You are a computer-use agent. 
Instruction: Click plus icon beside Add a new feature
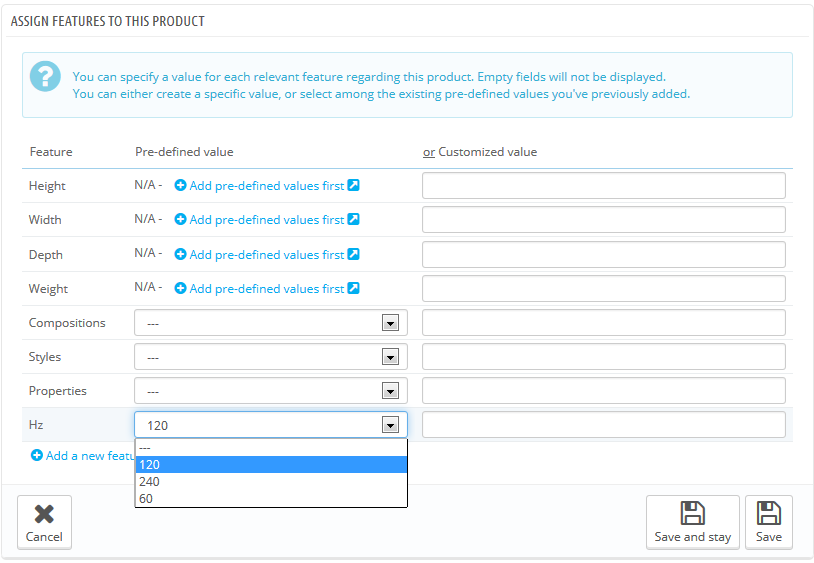(x=37, y=455)
